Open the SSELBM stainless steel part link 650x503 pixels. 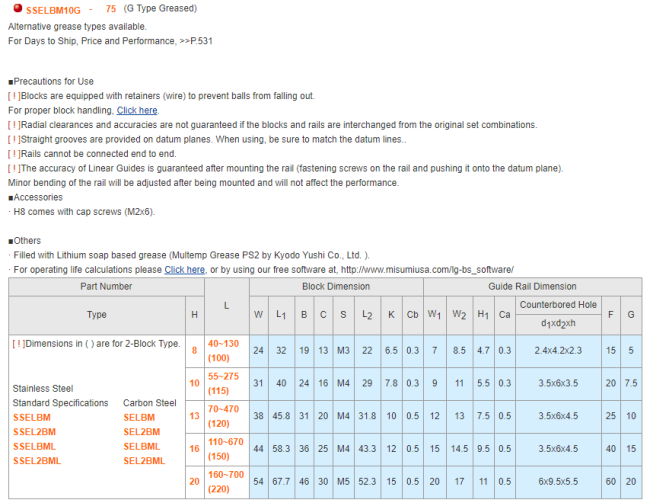(32, 417)
